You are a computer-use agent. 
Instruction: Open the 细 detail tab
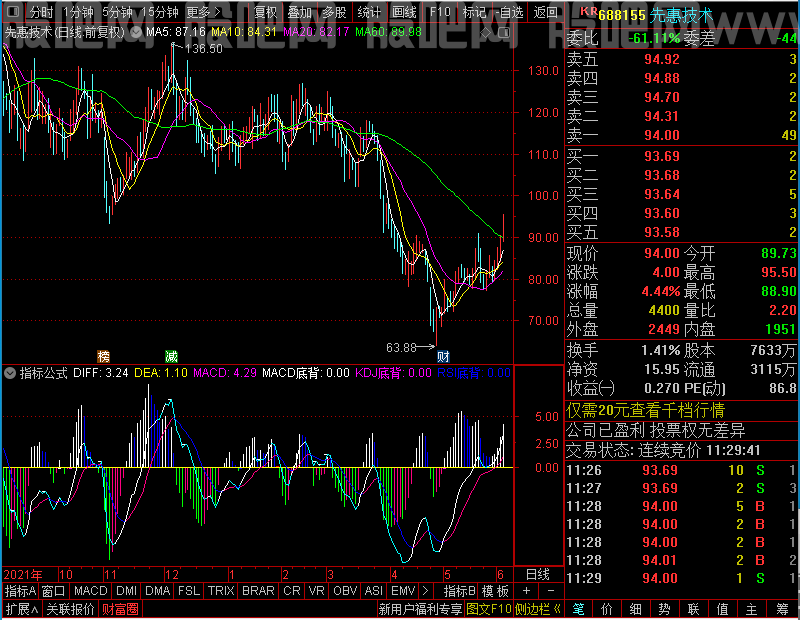[635, 609]
